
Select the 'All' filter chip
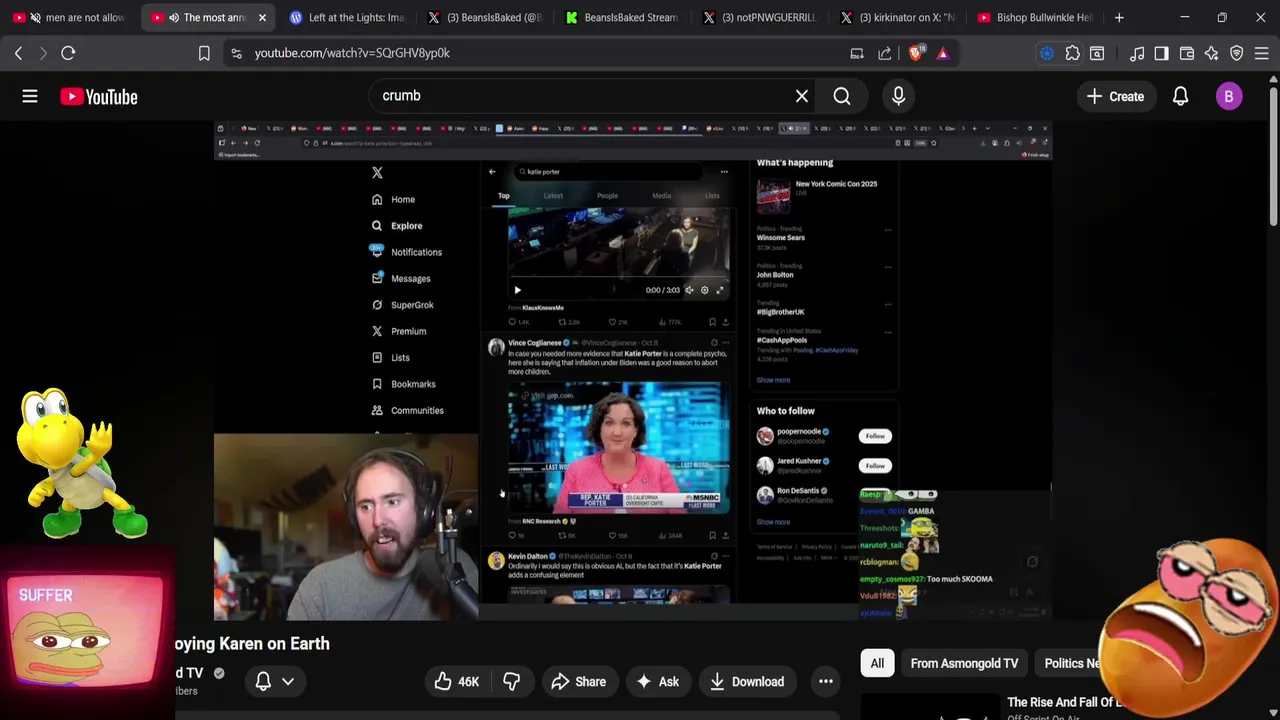coord(877,663)
